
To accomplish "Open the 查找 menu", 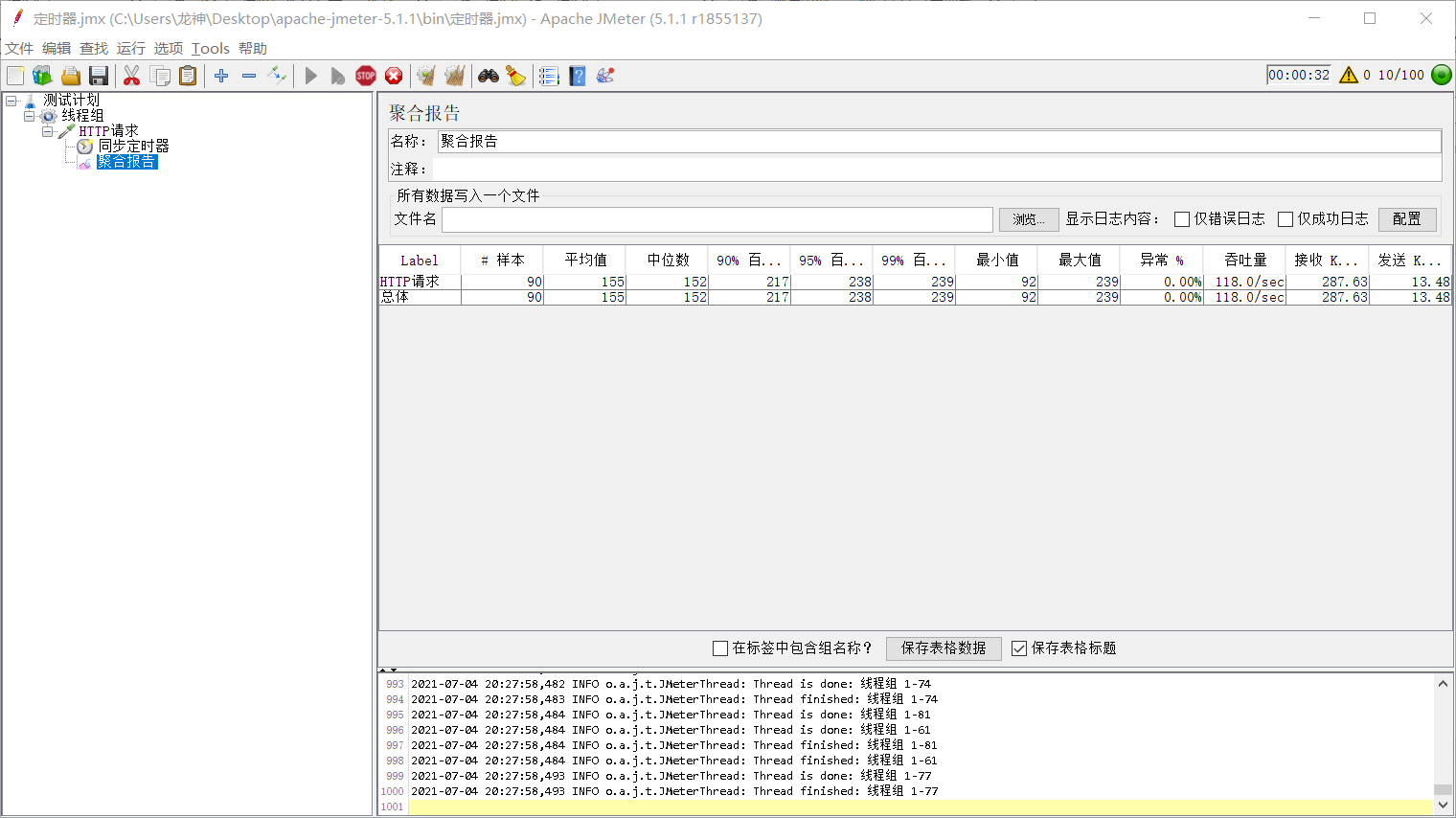I will tap(94, 49).
